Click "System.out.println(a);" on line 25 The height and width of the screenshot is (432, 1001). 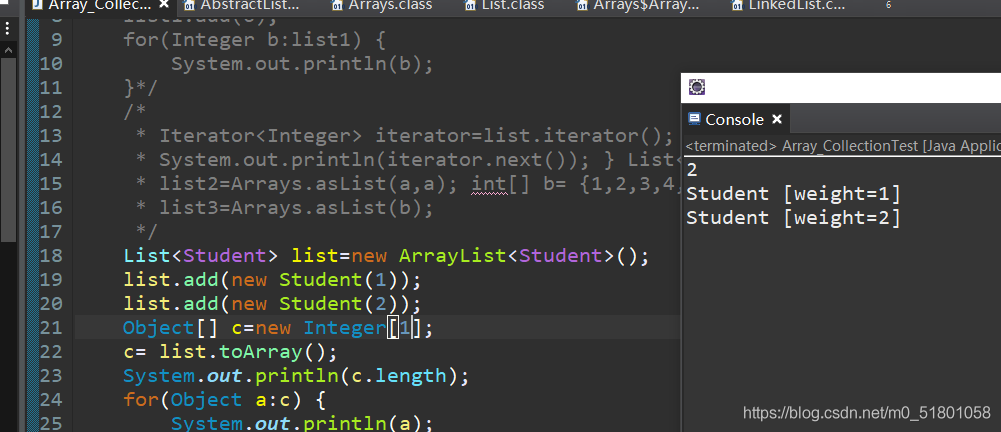tap(302, 424)
